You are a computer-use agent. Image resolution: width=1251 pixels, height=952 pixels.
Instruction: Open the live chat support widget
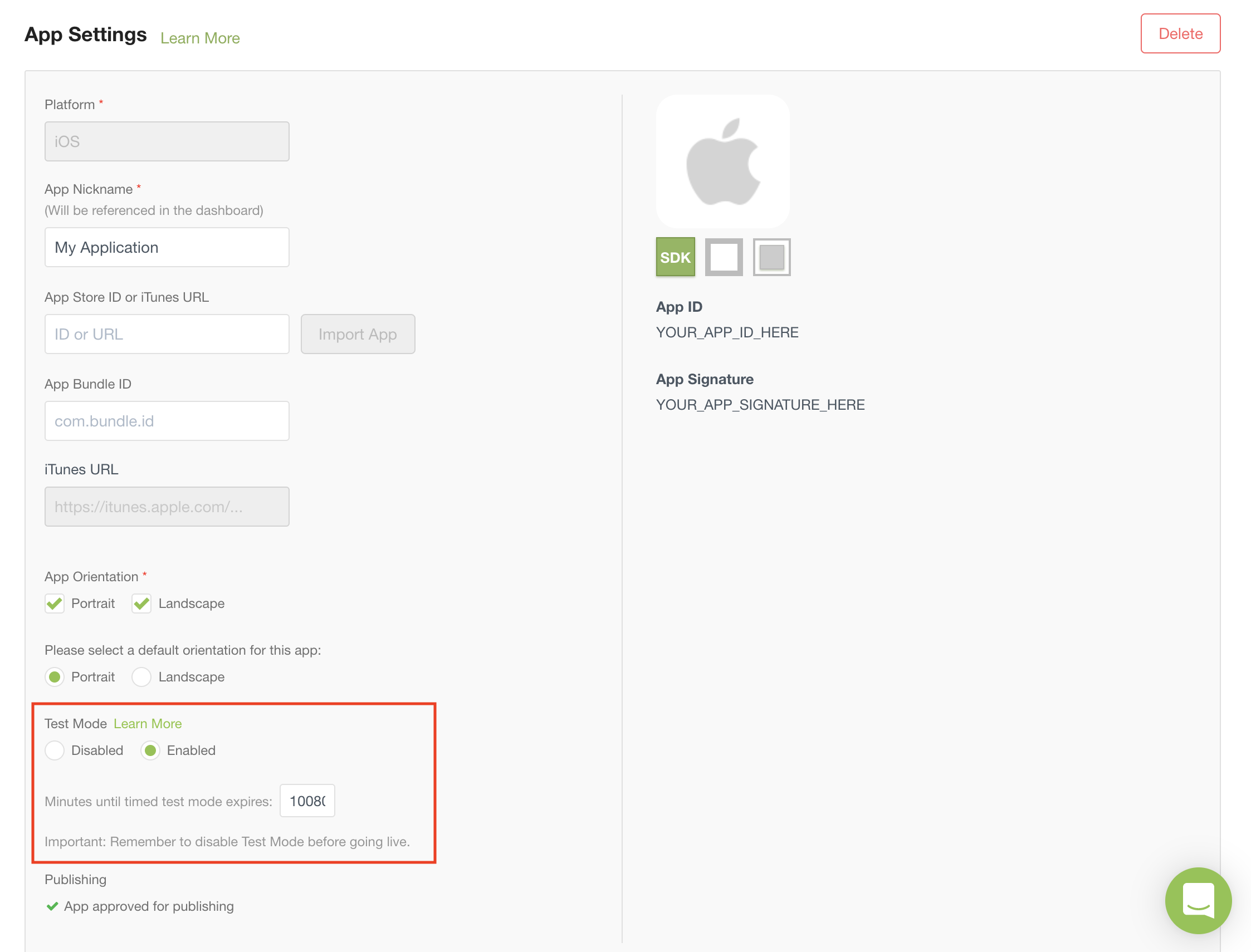pos(1198,901)
